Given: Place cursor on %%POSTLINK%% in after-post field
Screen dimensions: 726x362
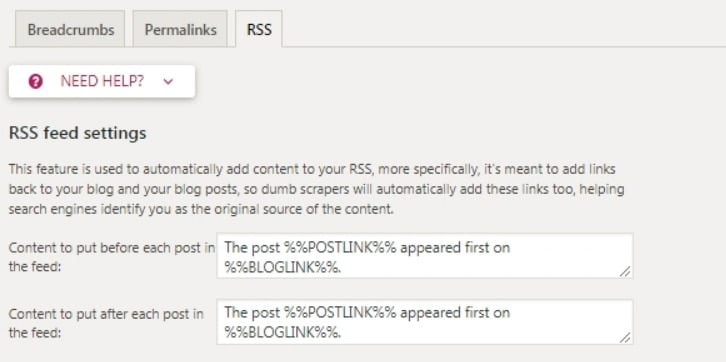Looking at the screenshot, I should pos(340,313).
